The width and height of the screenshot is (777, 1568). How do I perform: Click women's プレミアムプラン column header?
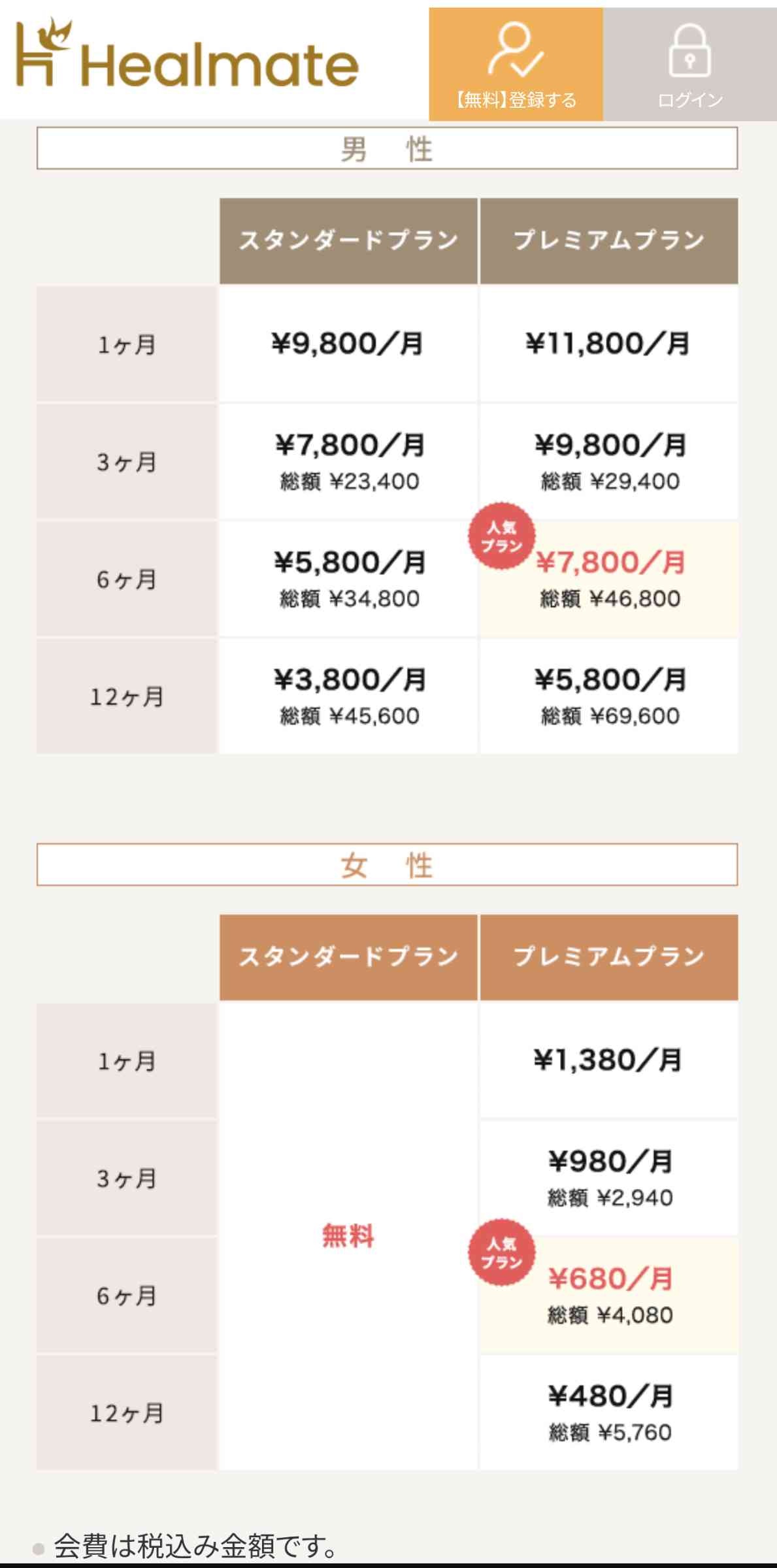609,957
